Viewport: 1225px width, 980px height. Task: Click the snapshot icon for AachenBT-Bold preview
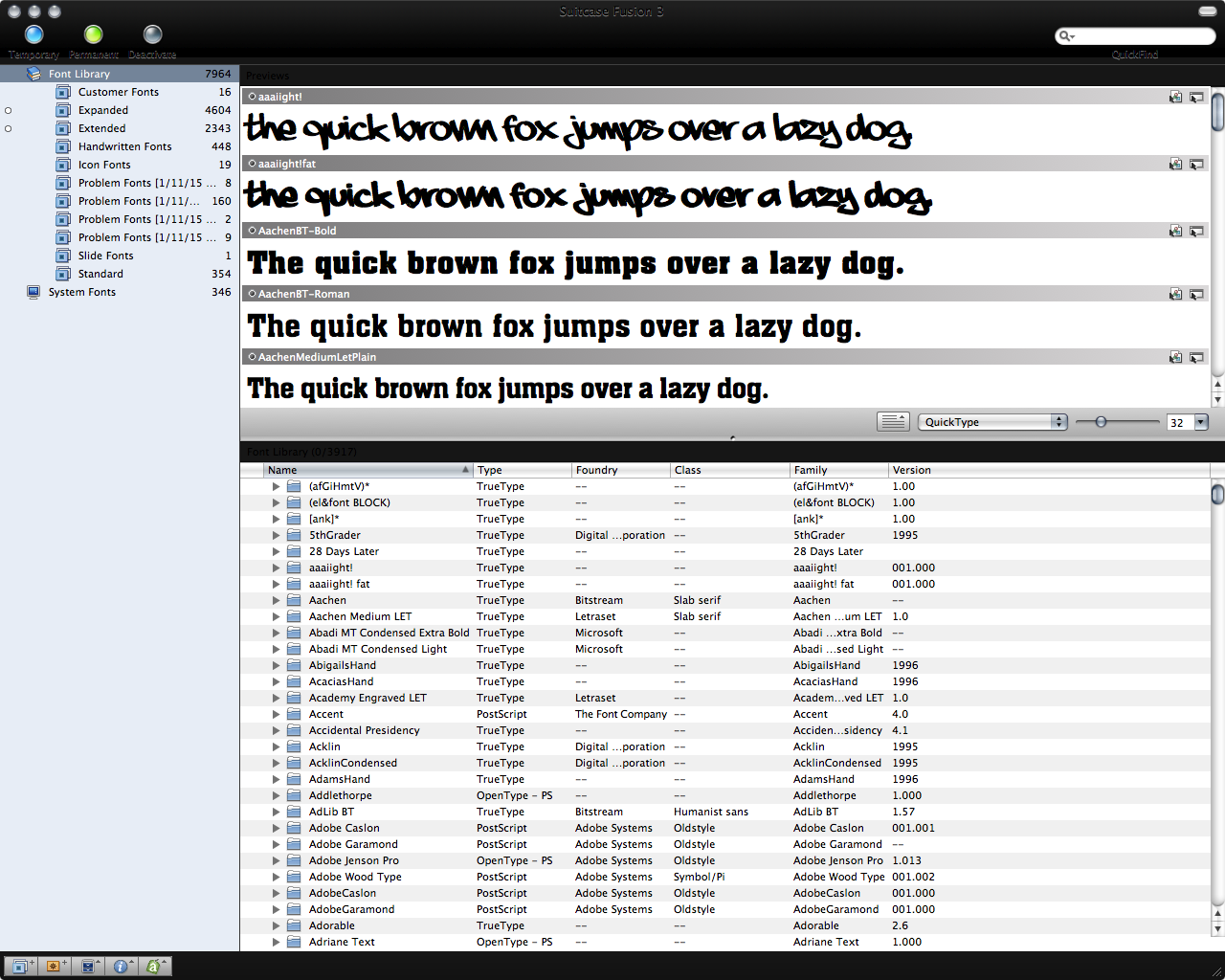[x=1175, y=231]
